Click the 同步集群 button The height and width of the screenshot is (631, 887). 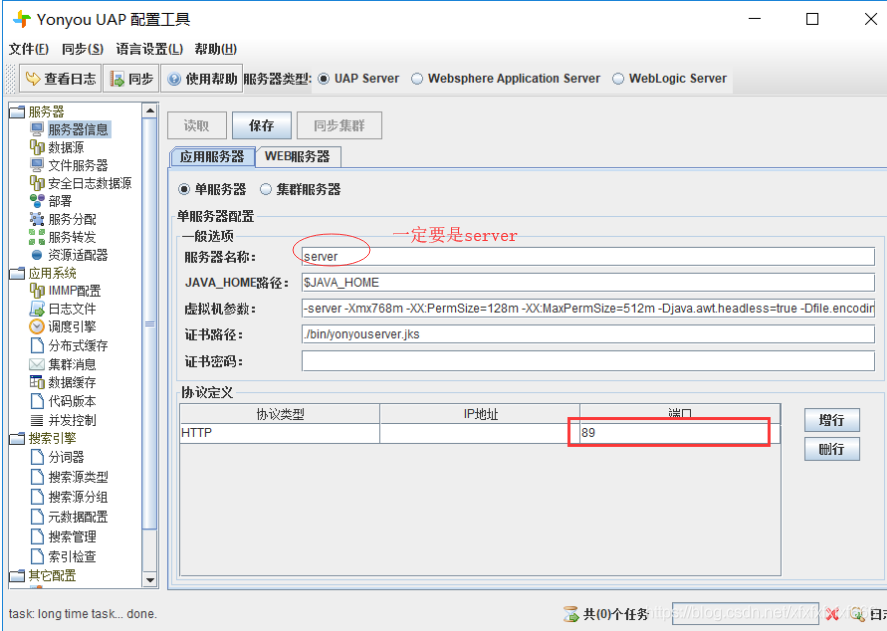coord(339,126)
